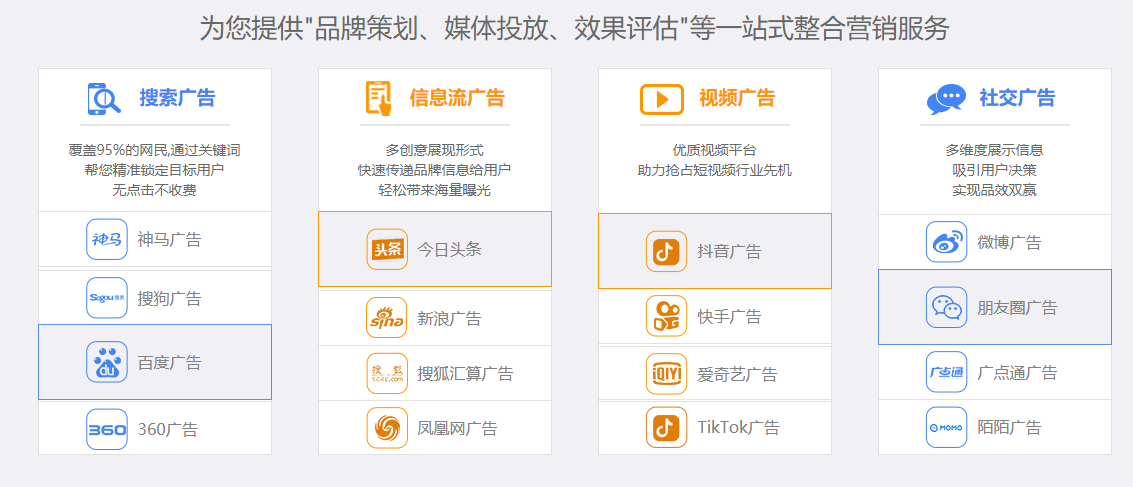Click the text 无点击不收费
Image resolution: width=1133 pixels, height=487 pixels.
tap(155, 191)
